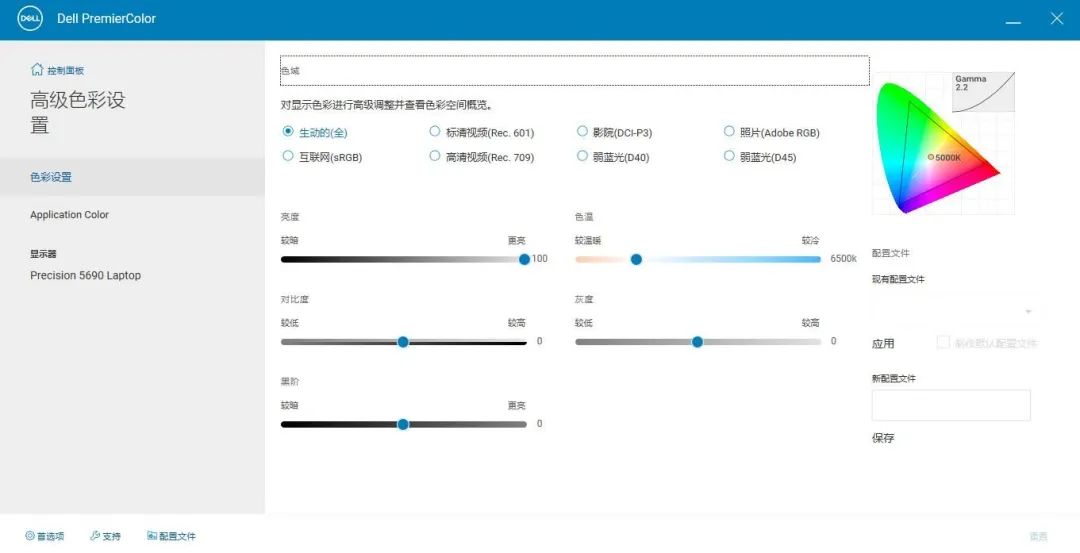The width and height of the screenshot is (1080, 553).
Task: Open 首选项 preferences at bottom
Action: point(45,536)
